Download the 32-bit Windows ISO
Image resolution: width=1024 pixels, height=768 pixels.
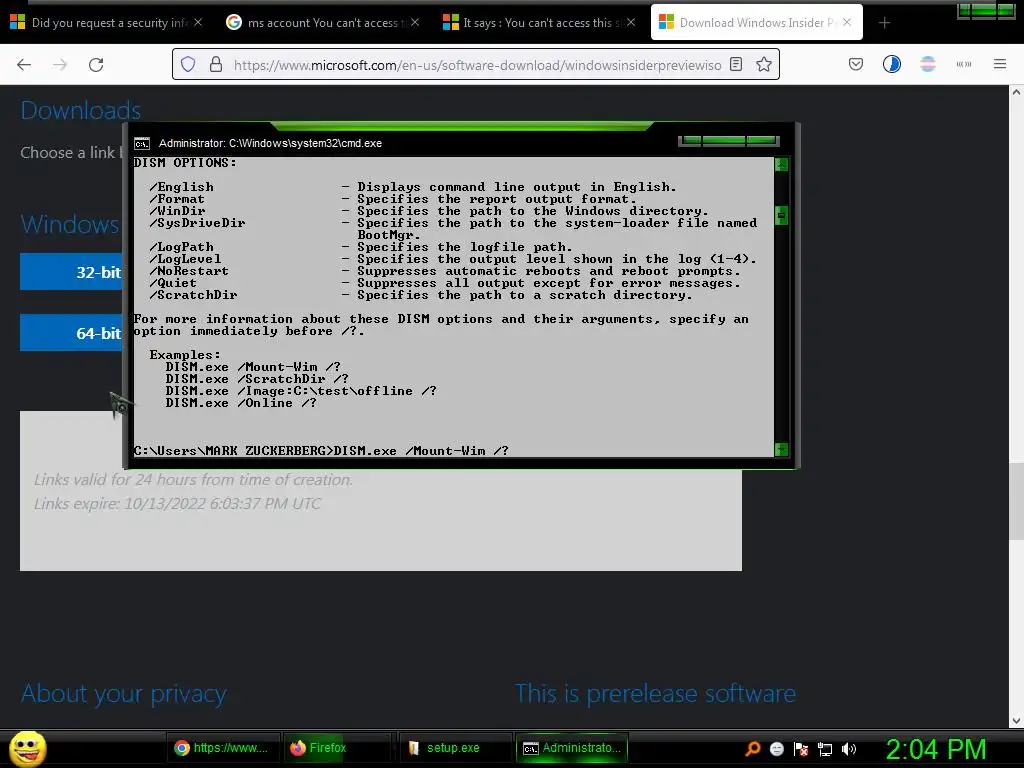coord(71,272)
